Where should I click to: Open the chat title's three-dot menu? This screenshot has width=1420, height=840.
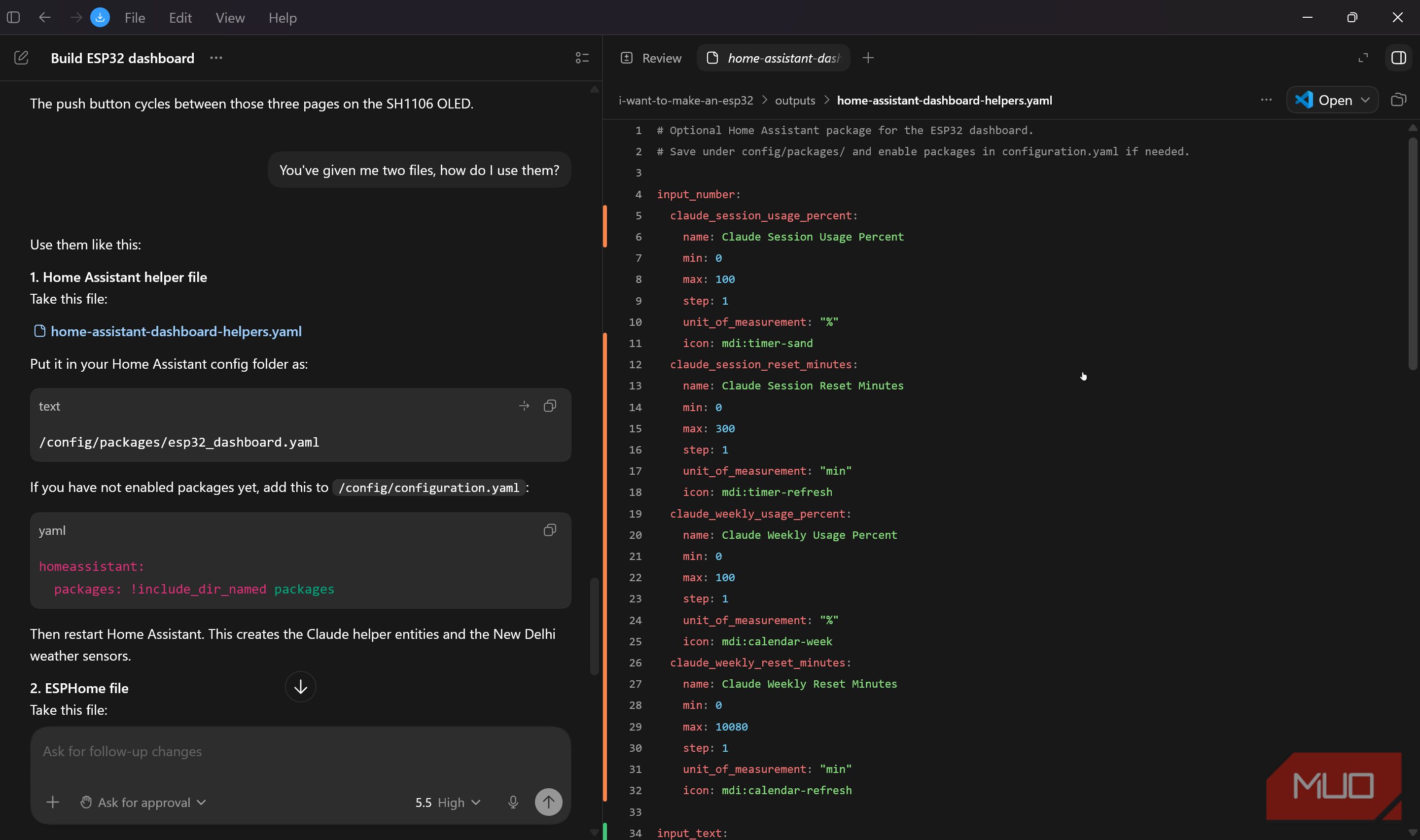point(215,58)
